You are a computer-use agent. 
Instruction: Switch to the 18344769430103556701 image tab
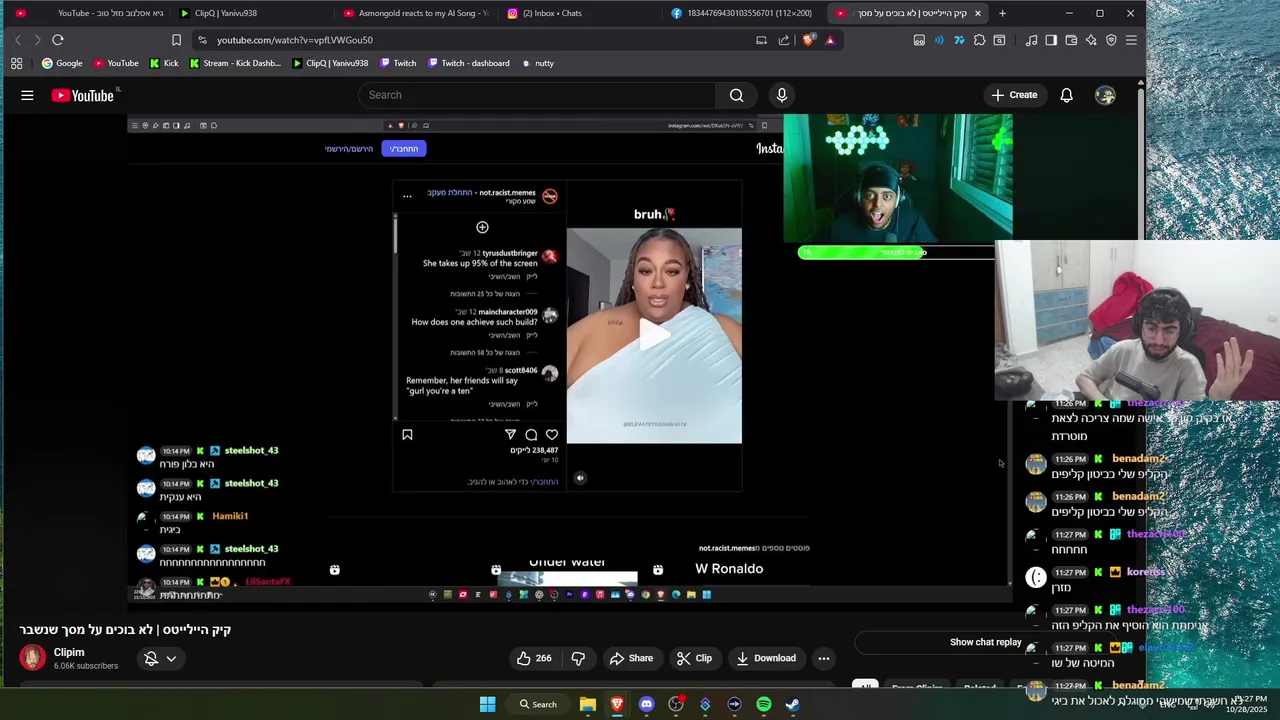[x=742, y=13]
